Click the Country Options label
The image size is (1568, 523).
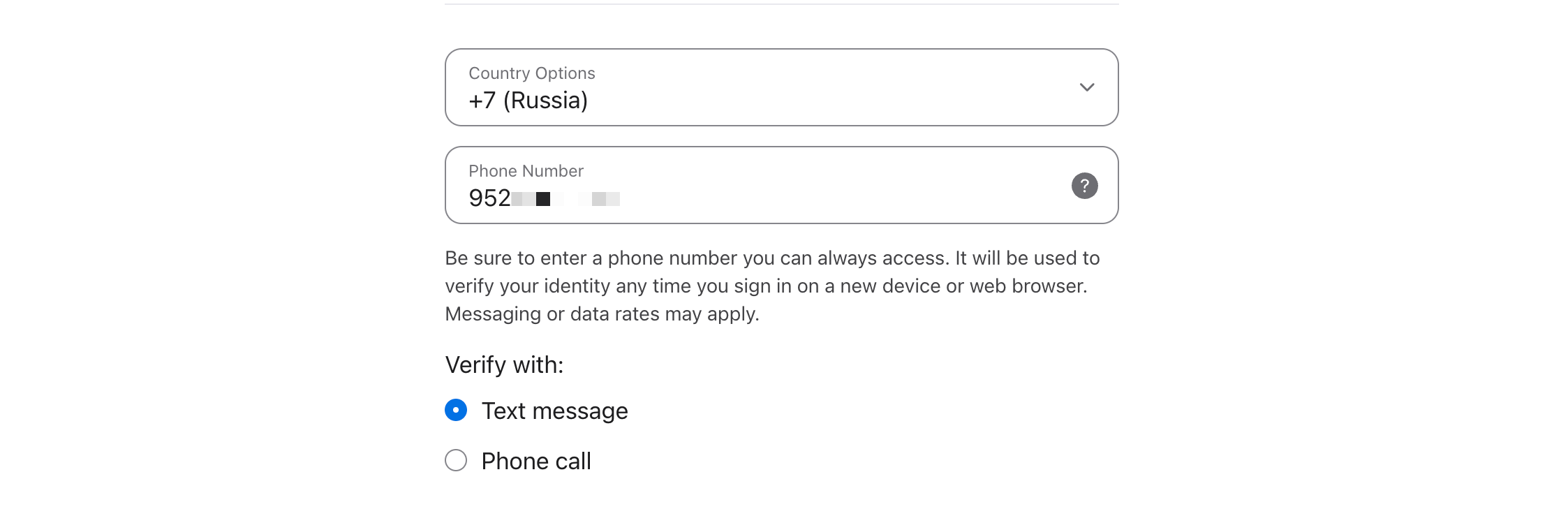(x=531, y=73)
